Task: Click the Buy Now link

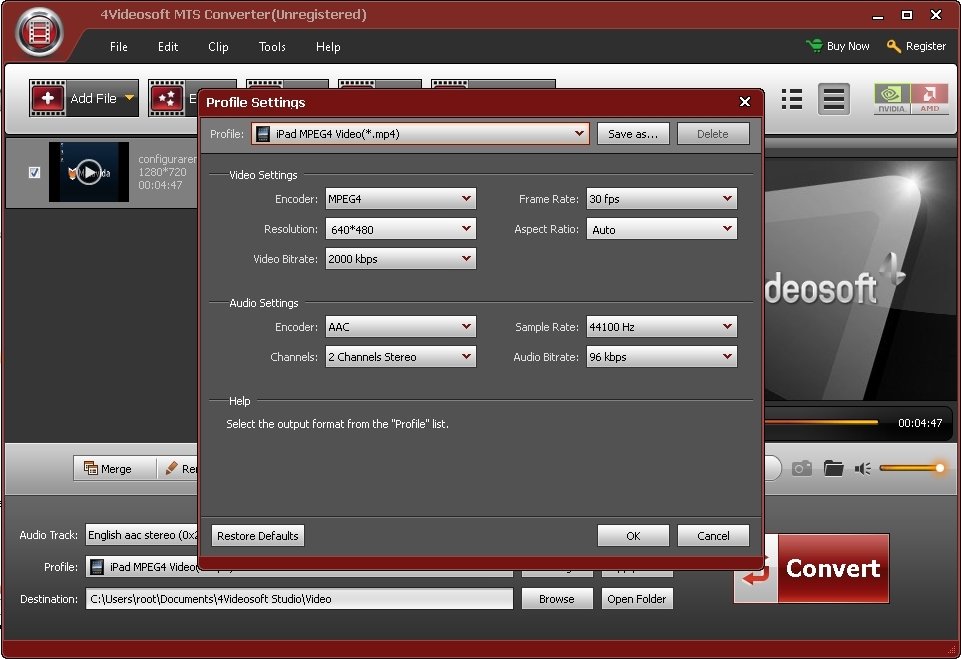Action: [848, 46]
